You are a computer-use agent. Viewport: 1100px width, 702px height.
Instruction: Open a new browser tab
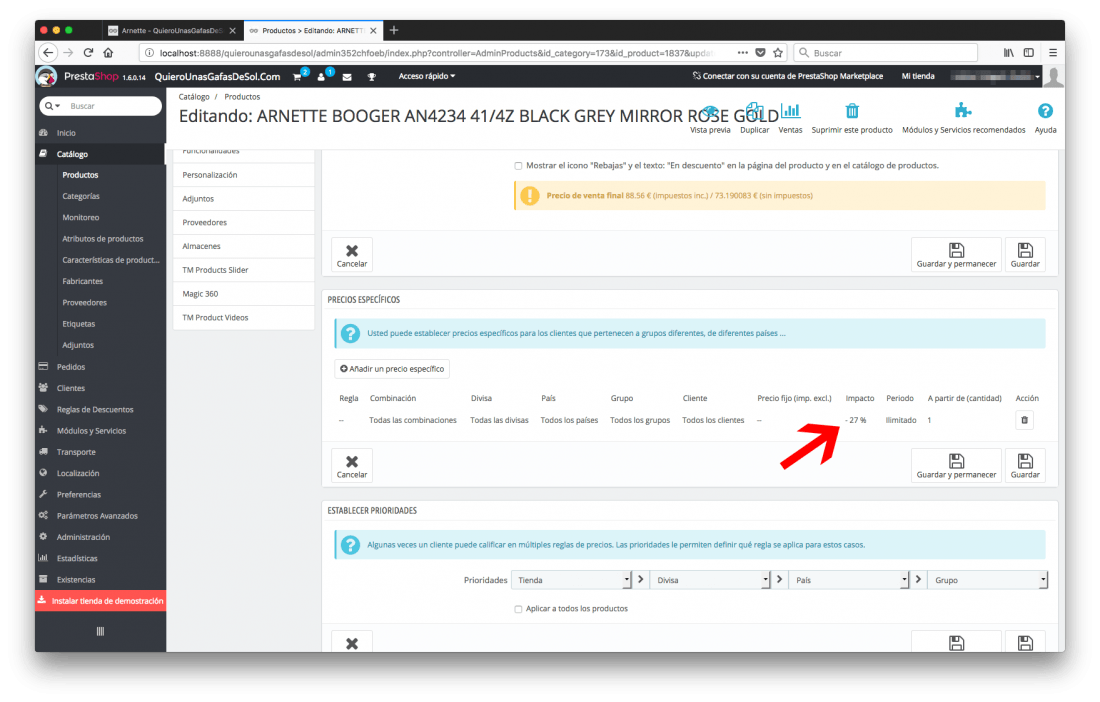pos(394,30)
